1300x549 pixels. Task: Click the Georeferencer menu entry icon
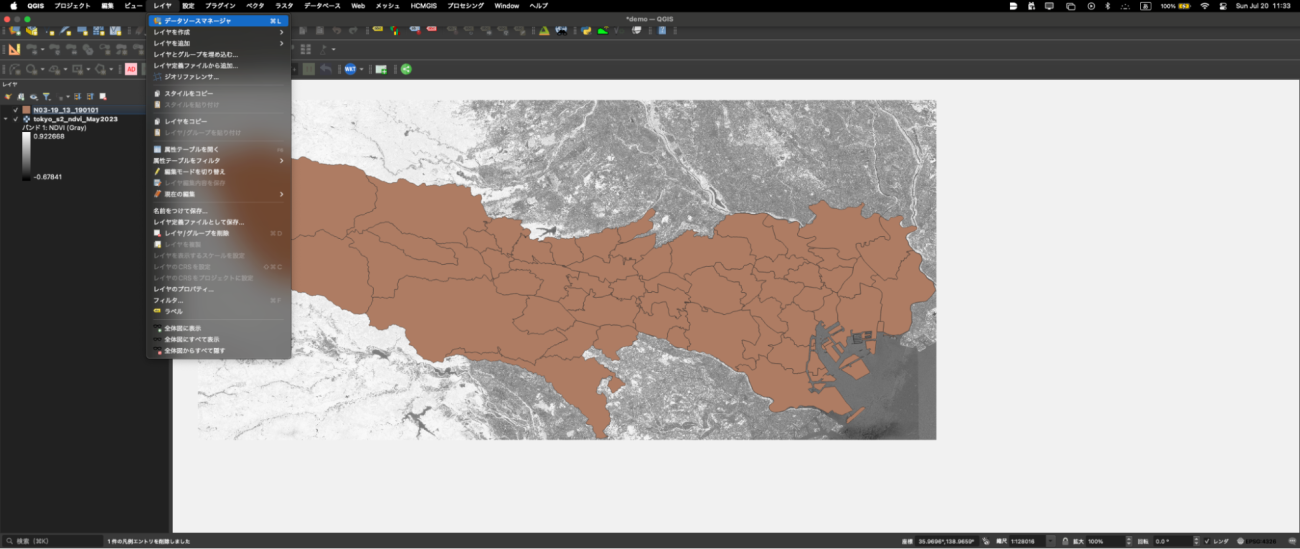point(158,77)
